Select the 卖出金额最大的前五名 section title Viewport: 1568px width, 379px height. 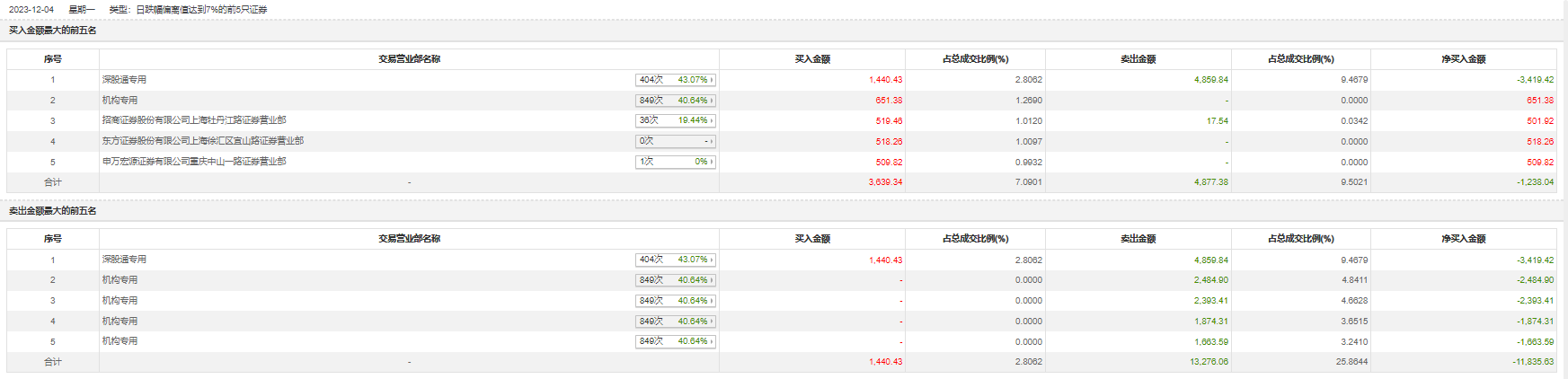click(53, 211)
